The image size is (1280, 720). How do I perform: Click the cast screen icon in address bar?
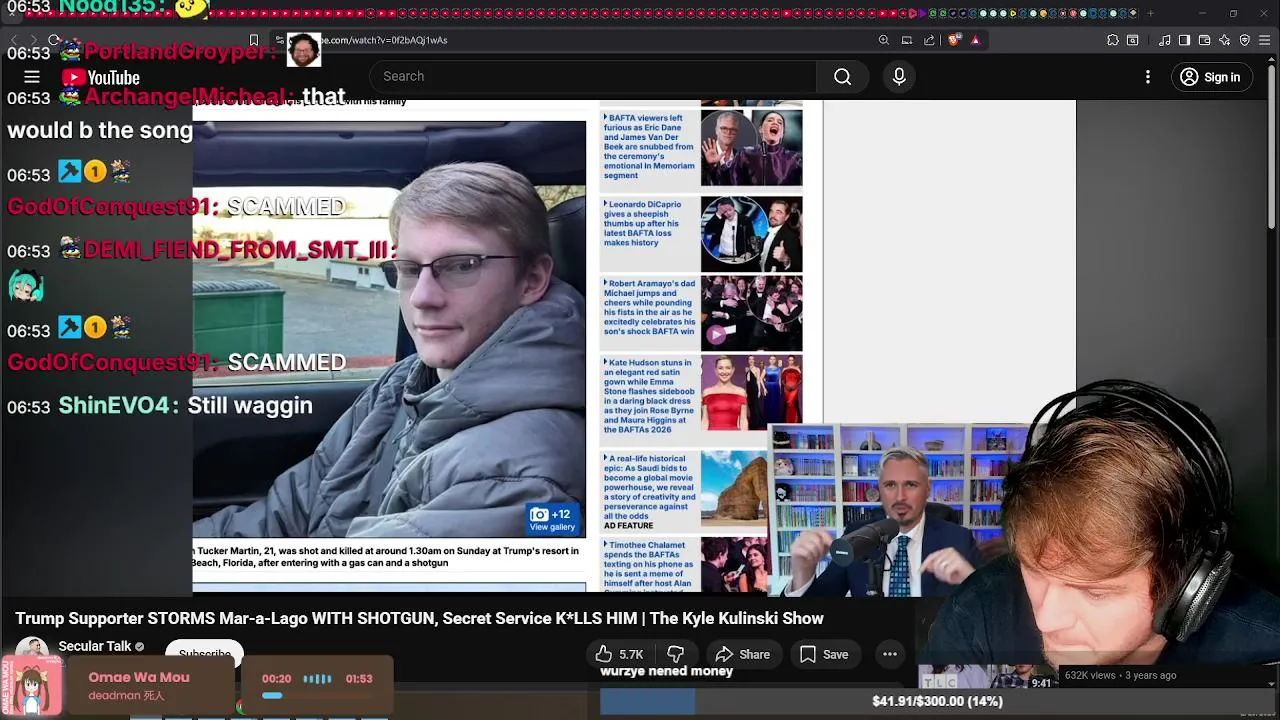click(907, 40)
